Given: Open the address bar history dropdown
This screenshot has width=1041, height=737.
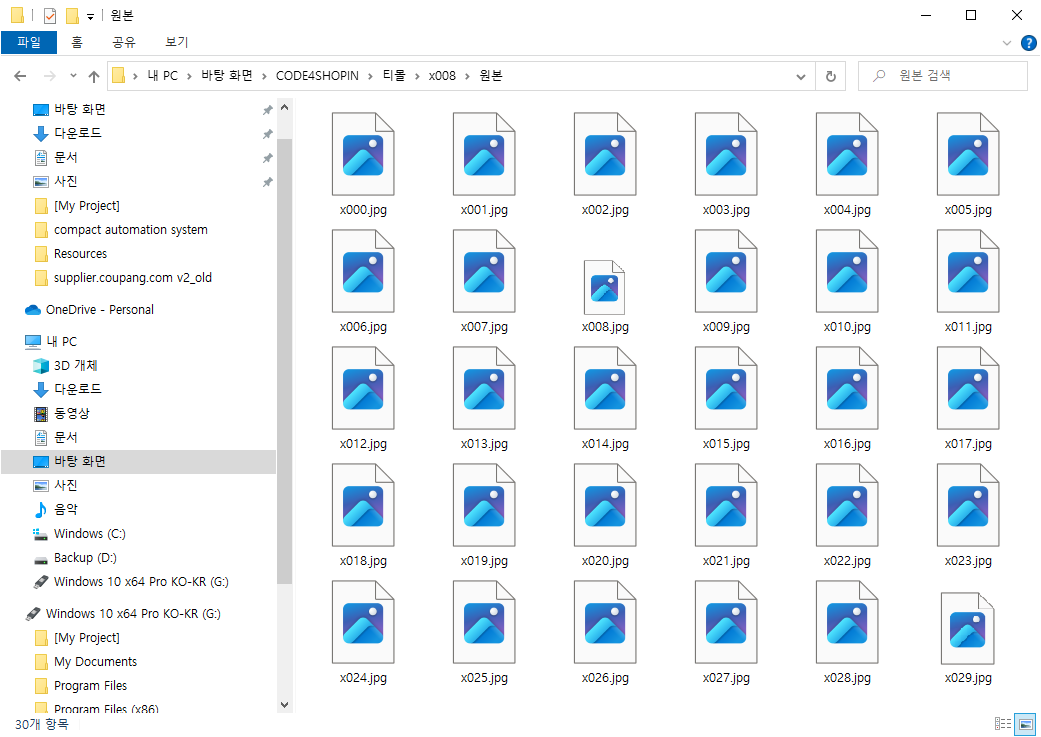Looking at the screenshot, I should 800,75.
